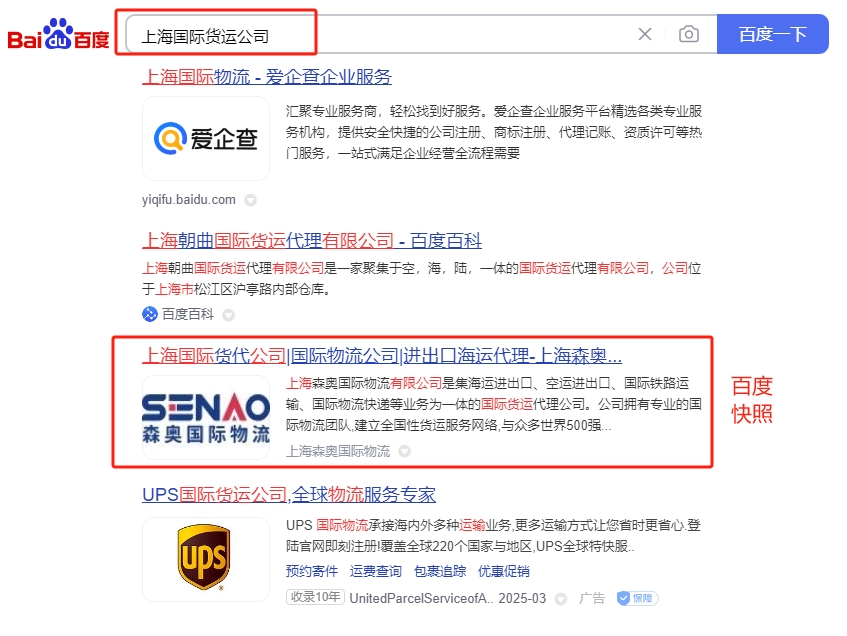Click the UPS shield logo thumbnail
The height and width of the screenshot is (636, 847).
206,559
